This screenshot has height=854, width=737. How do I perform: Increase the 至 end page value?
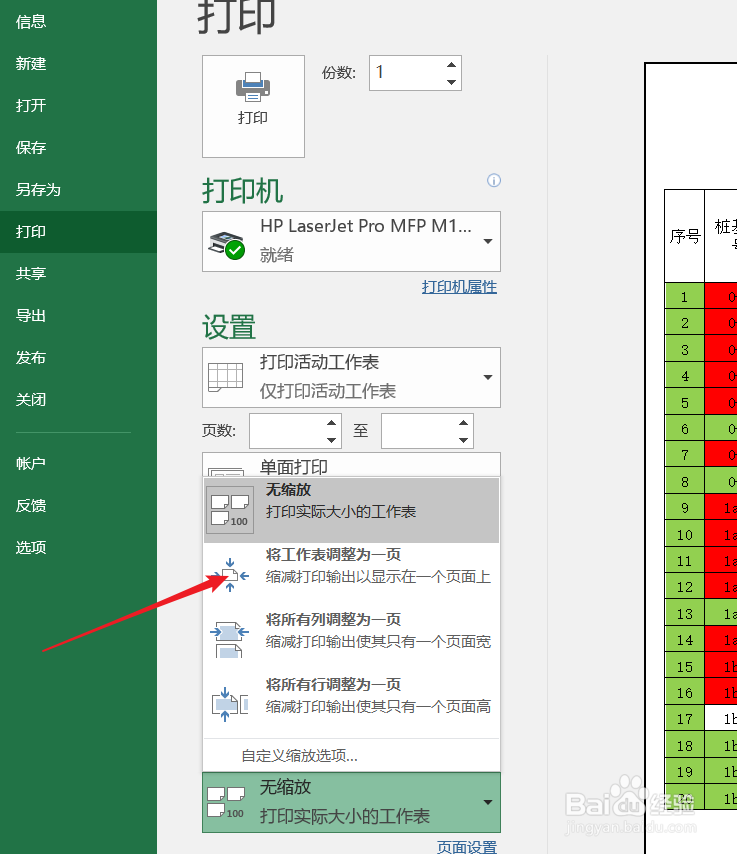click(x=464, y=423)
